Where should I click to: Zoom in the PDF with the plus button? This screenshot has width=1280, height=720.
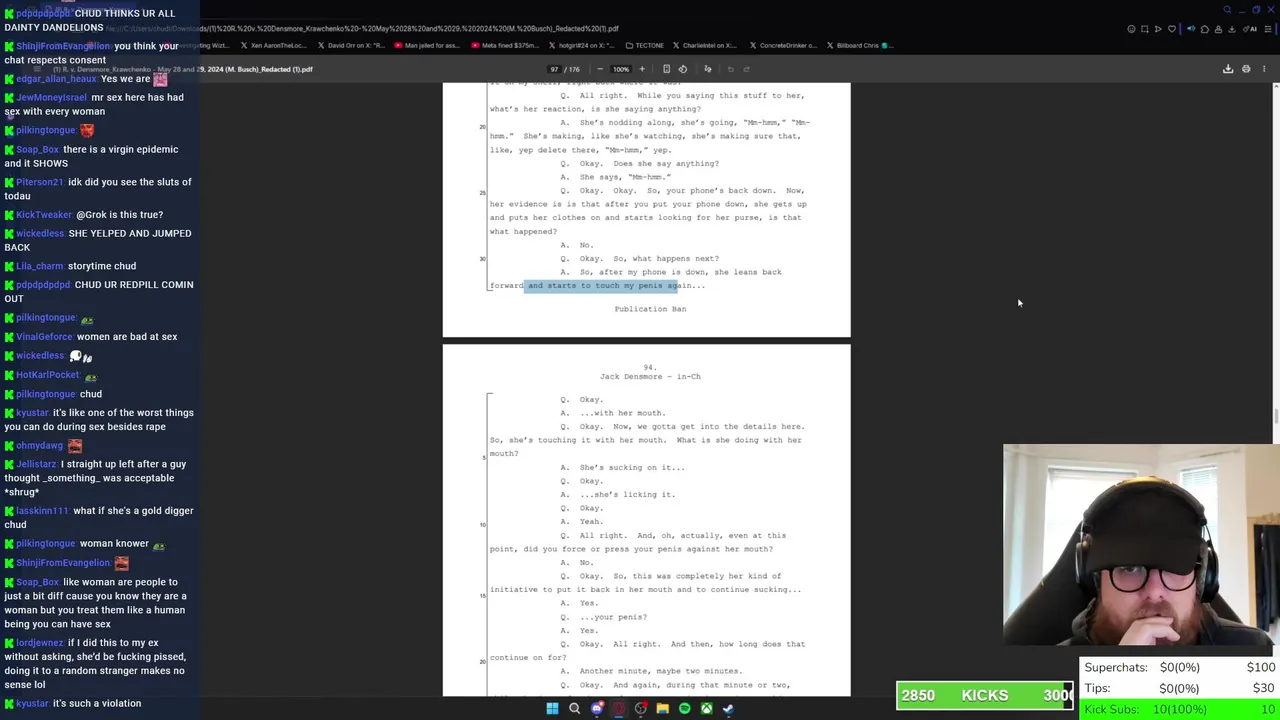642,69
